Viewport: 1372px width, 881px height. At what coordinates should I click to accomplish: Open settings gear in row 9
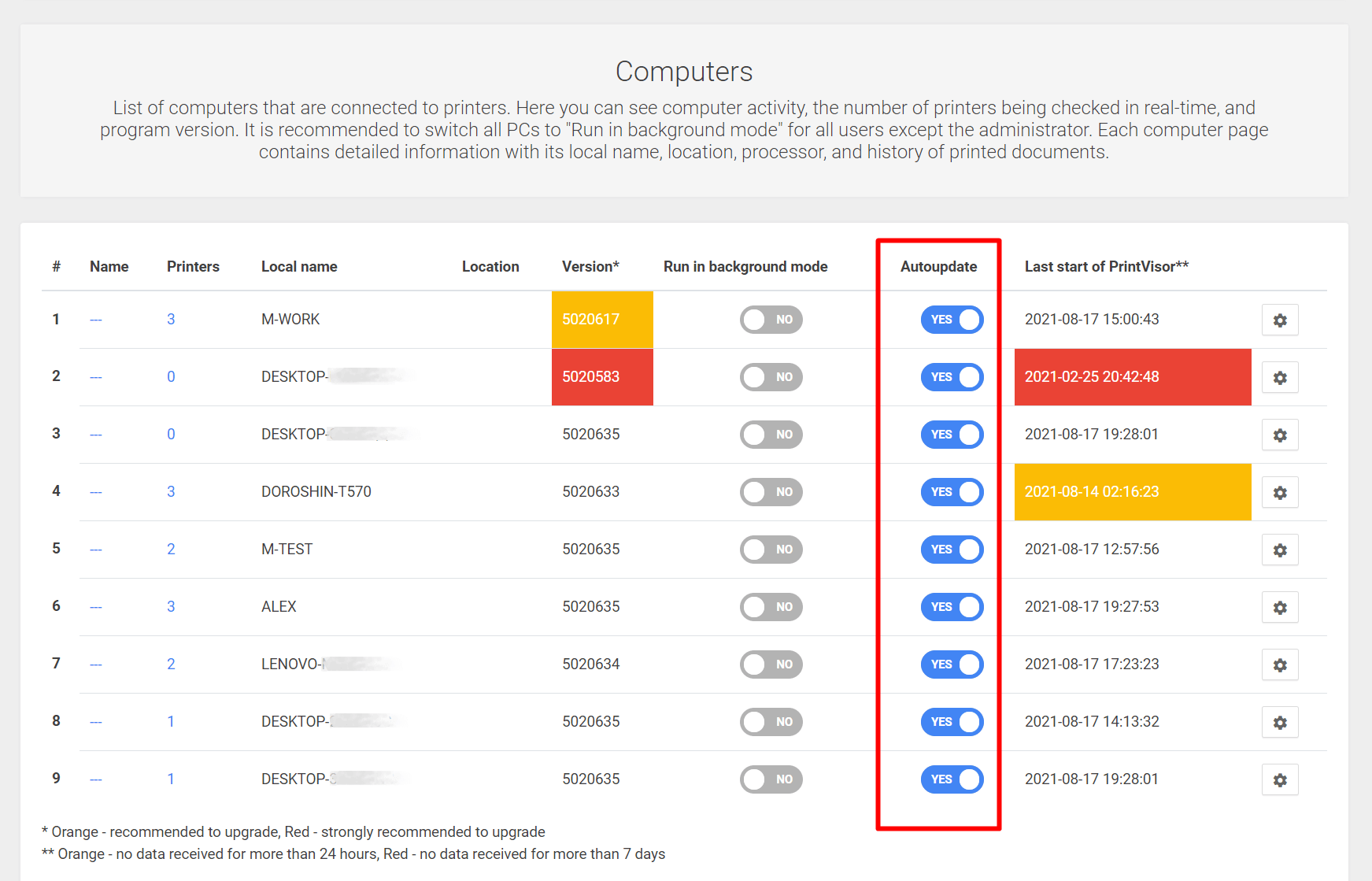click(1279, 780)
